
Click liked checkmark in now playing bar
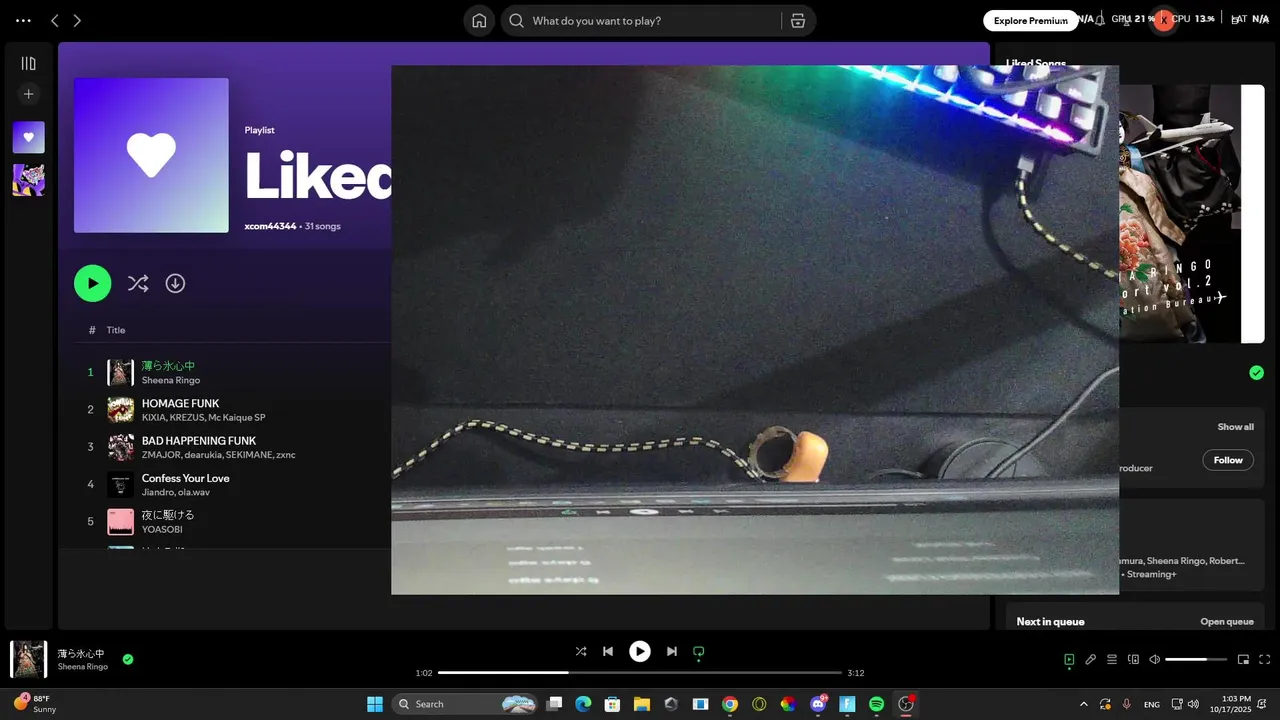point(128,659)
